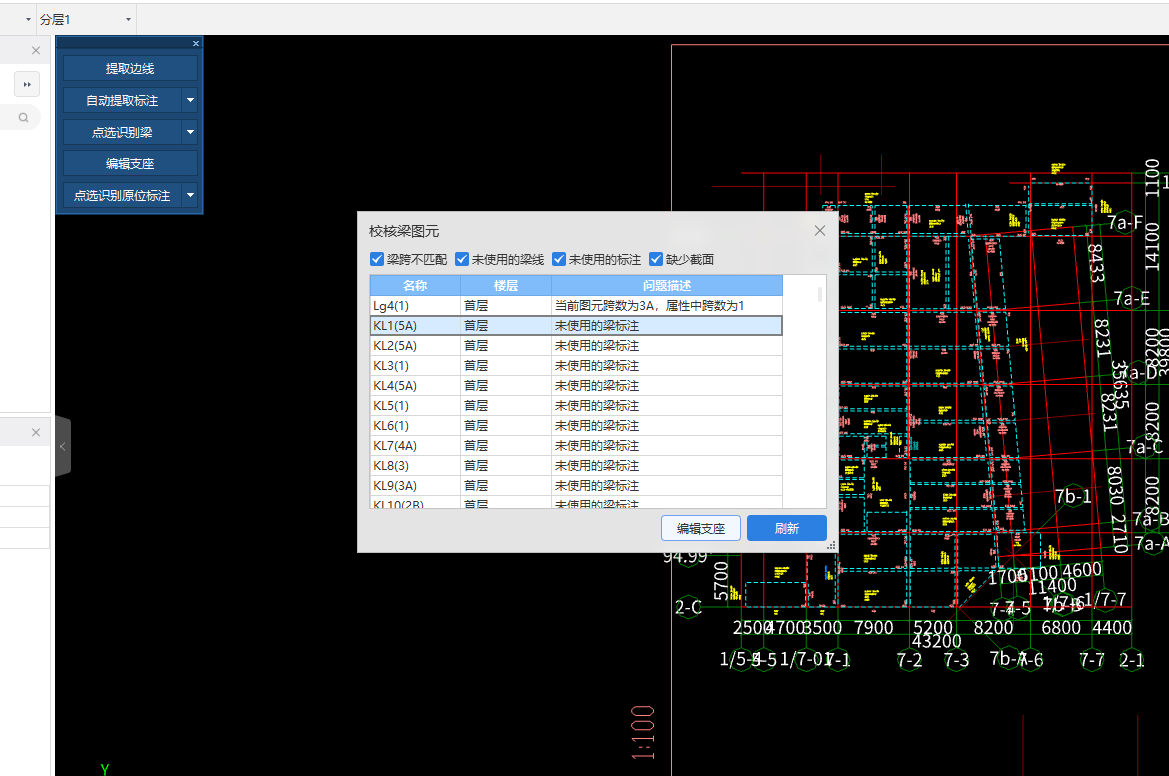Select the KL8(3) row
1169x776 pixels.
(576, 466)
